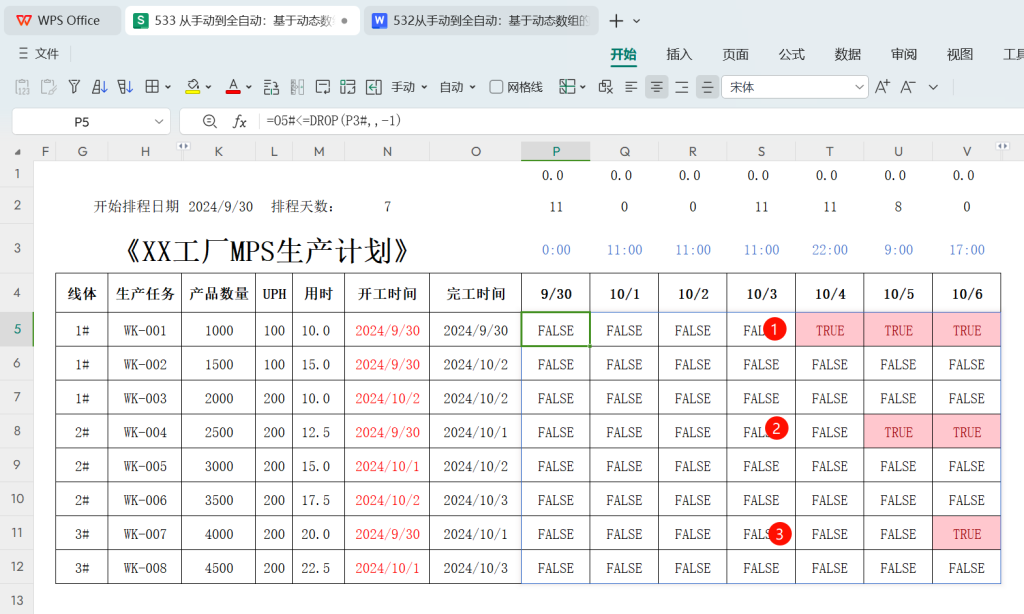The image size is (1024, 614).
Task: Open the WPS Office home tab
Action: pyautogui.click(x=62, y=20)
